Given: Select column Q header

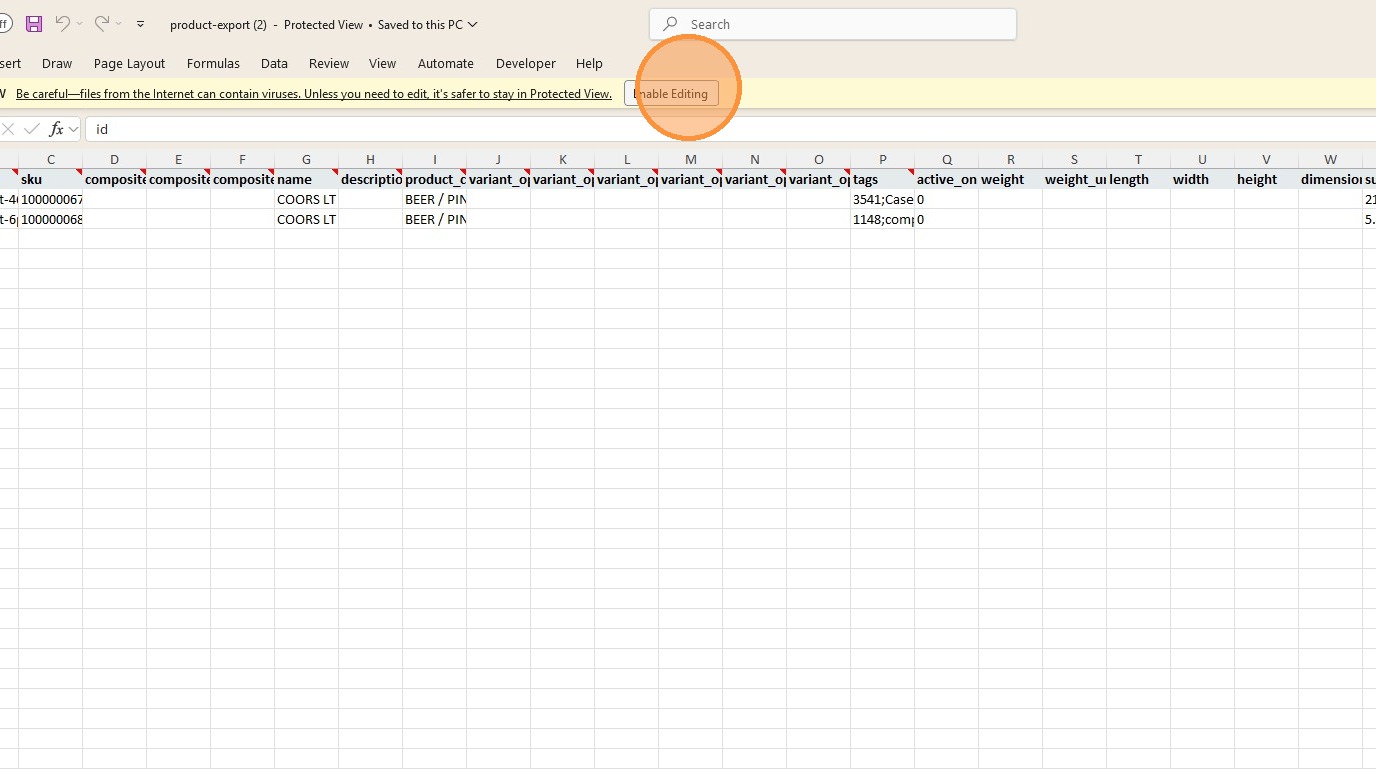Looking at the screenshot, I should pyautogui.click(x=947, y=159).
